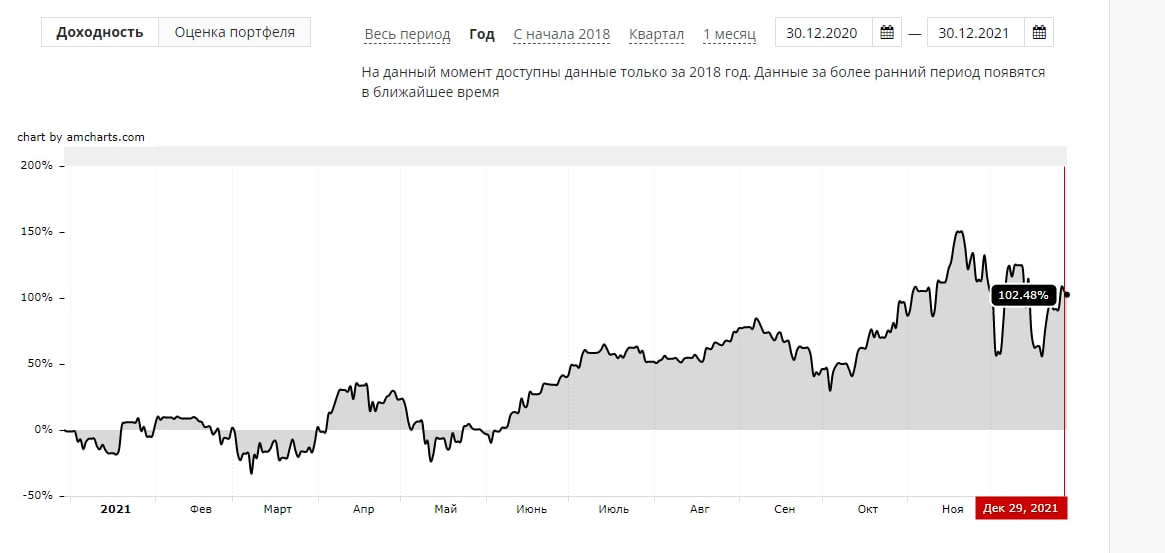Click the 100% label on value axis
This screenshot has width=1165, height=553.
pos(36,298)
